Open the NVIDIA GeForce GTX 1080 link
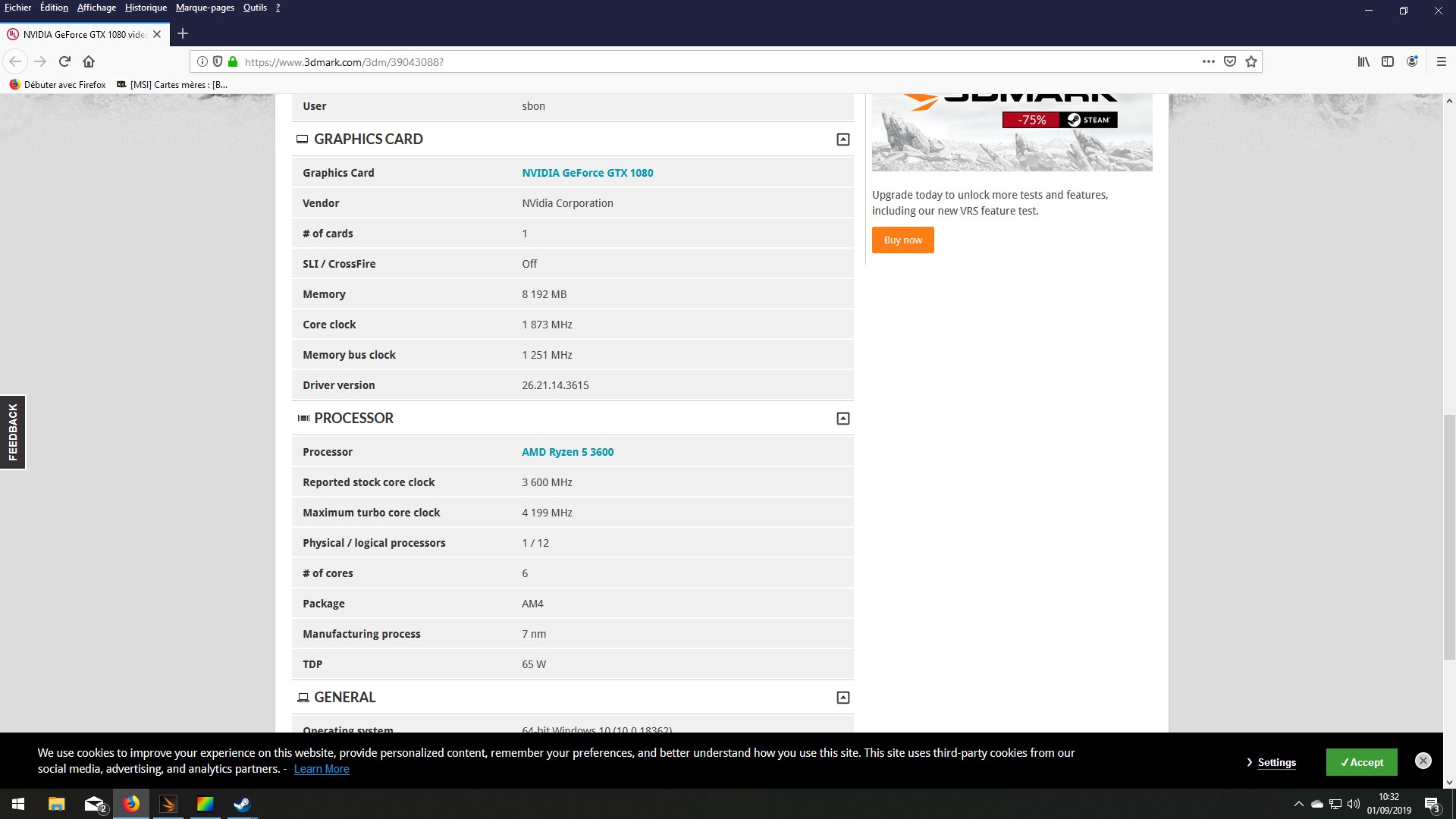Viewport: 1456px width, 819px height. [x=587, y=173]
